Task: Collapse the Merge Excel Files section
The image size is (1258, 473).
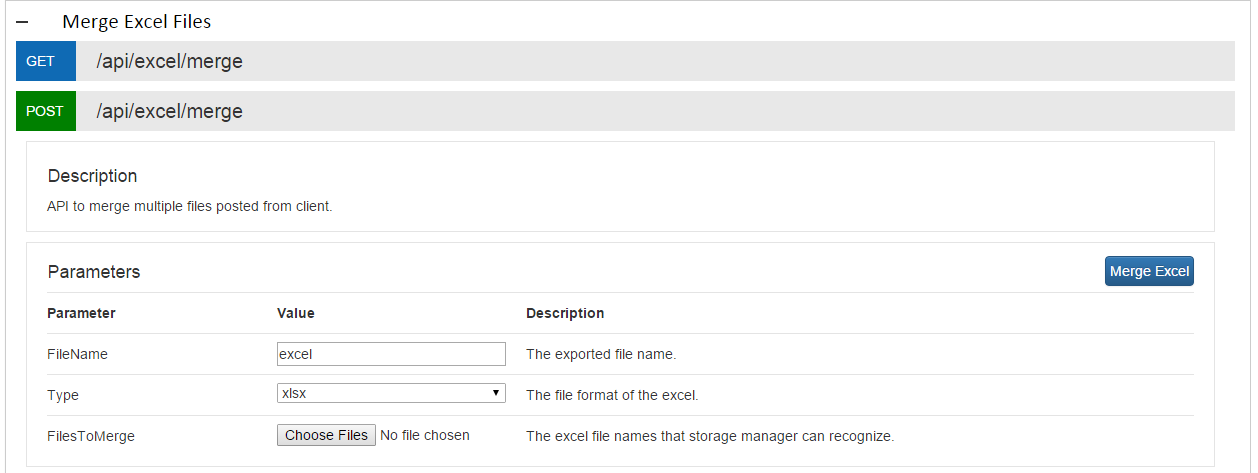Action: coord(22,22)
